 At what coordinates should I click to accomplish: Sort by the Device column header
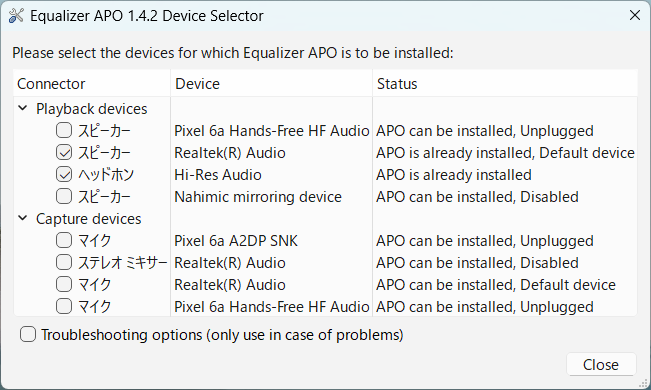(x=272, y=83)
